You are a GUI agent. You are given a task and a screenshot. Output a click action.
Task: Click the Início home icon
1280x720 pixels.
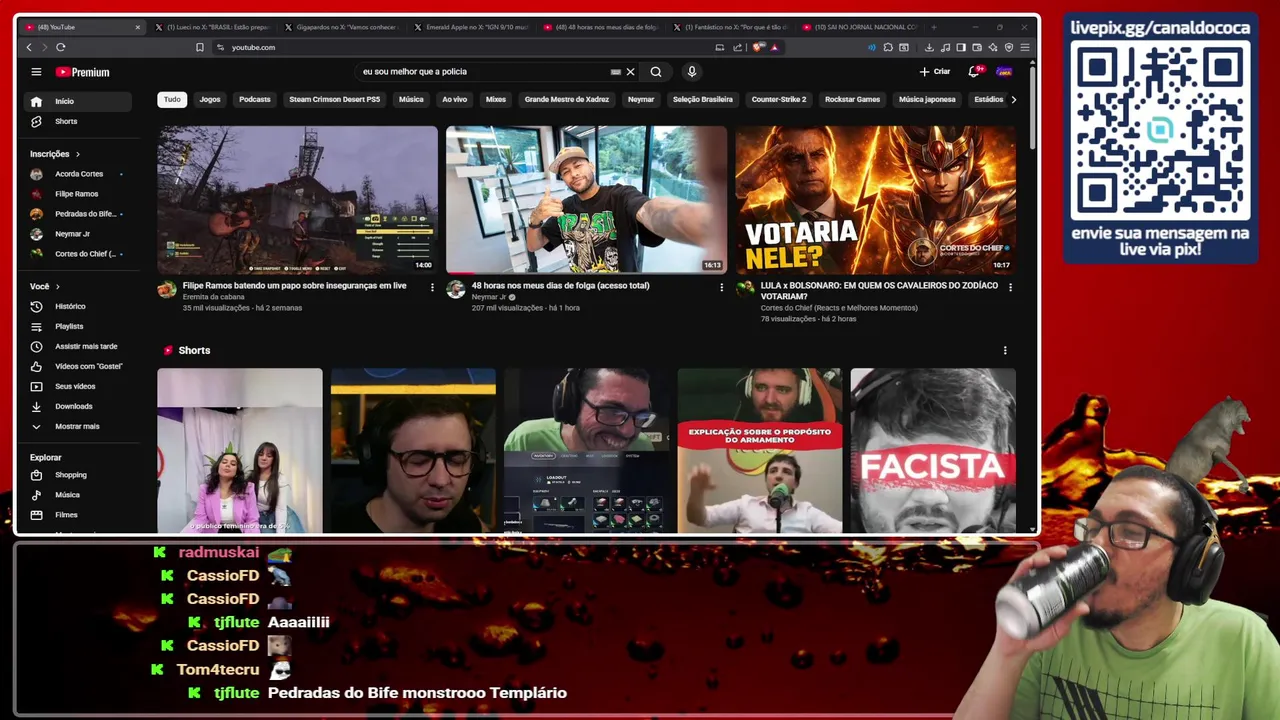[x=36, y=101]
